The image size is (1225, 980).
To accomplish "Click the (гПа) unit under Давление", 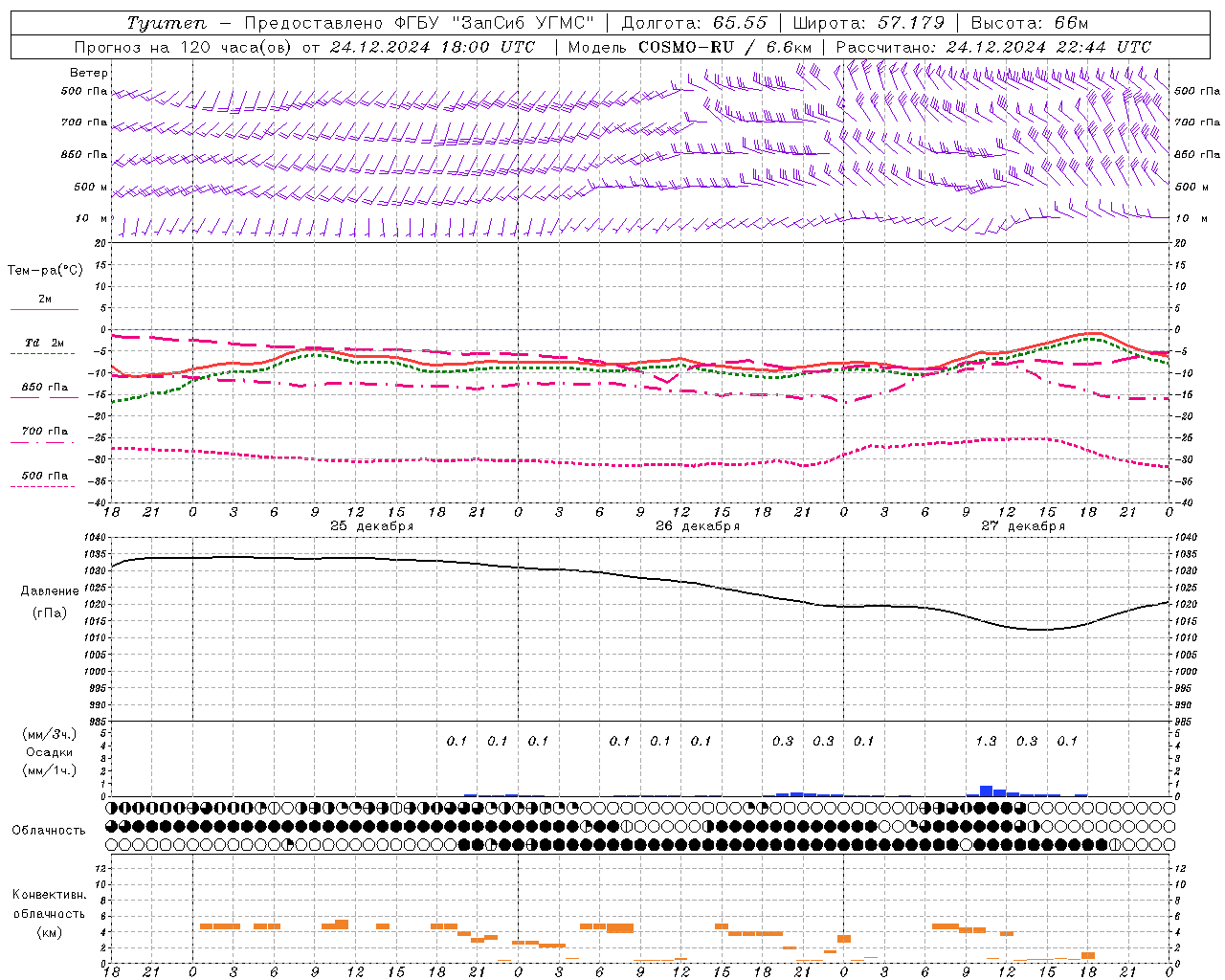I will [x=50, y=612].
